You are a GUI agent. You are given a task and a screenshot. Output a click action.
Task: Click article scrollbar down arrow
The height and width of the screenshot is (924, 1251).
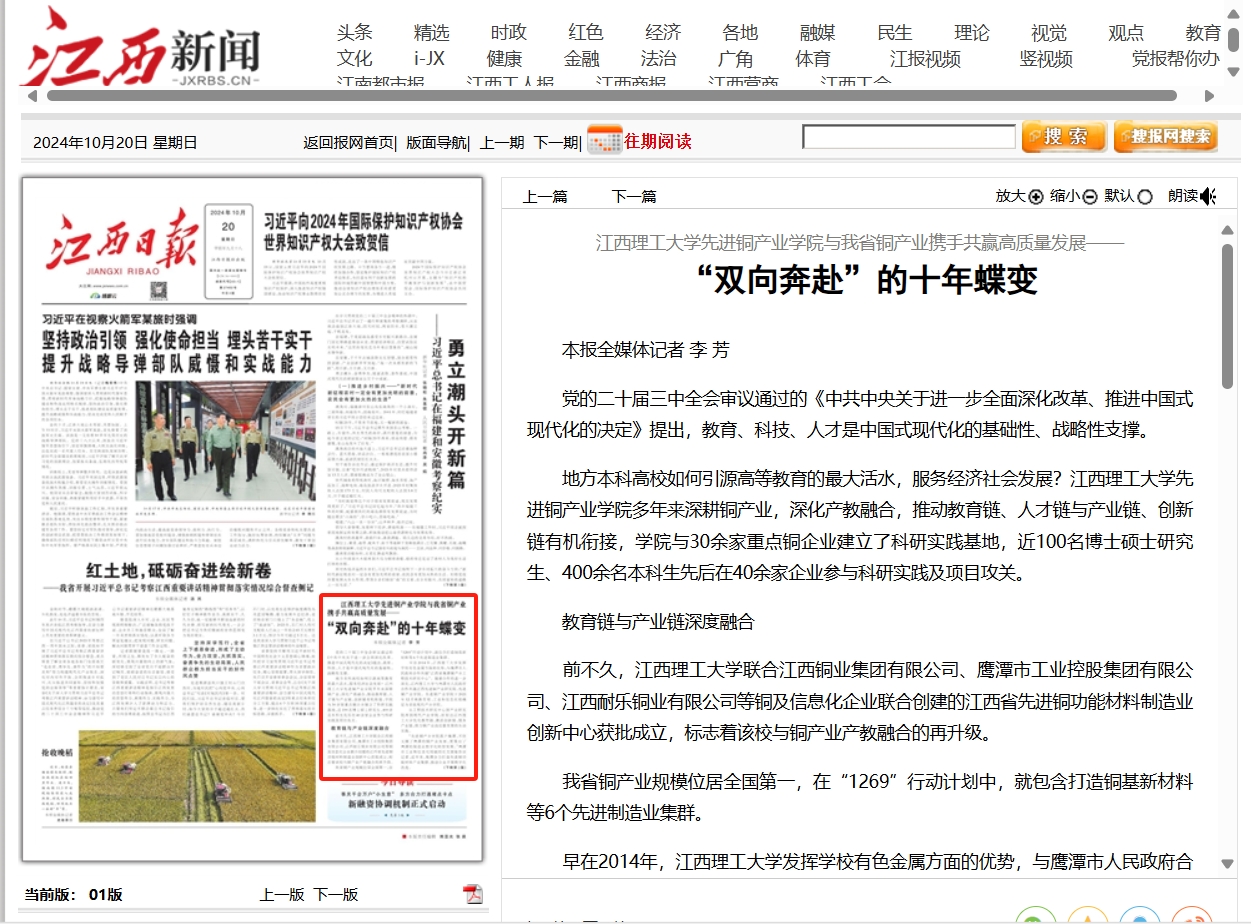[x=1228, y=863]
